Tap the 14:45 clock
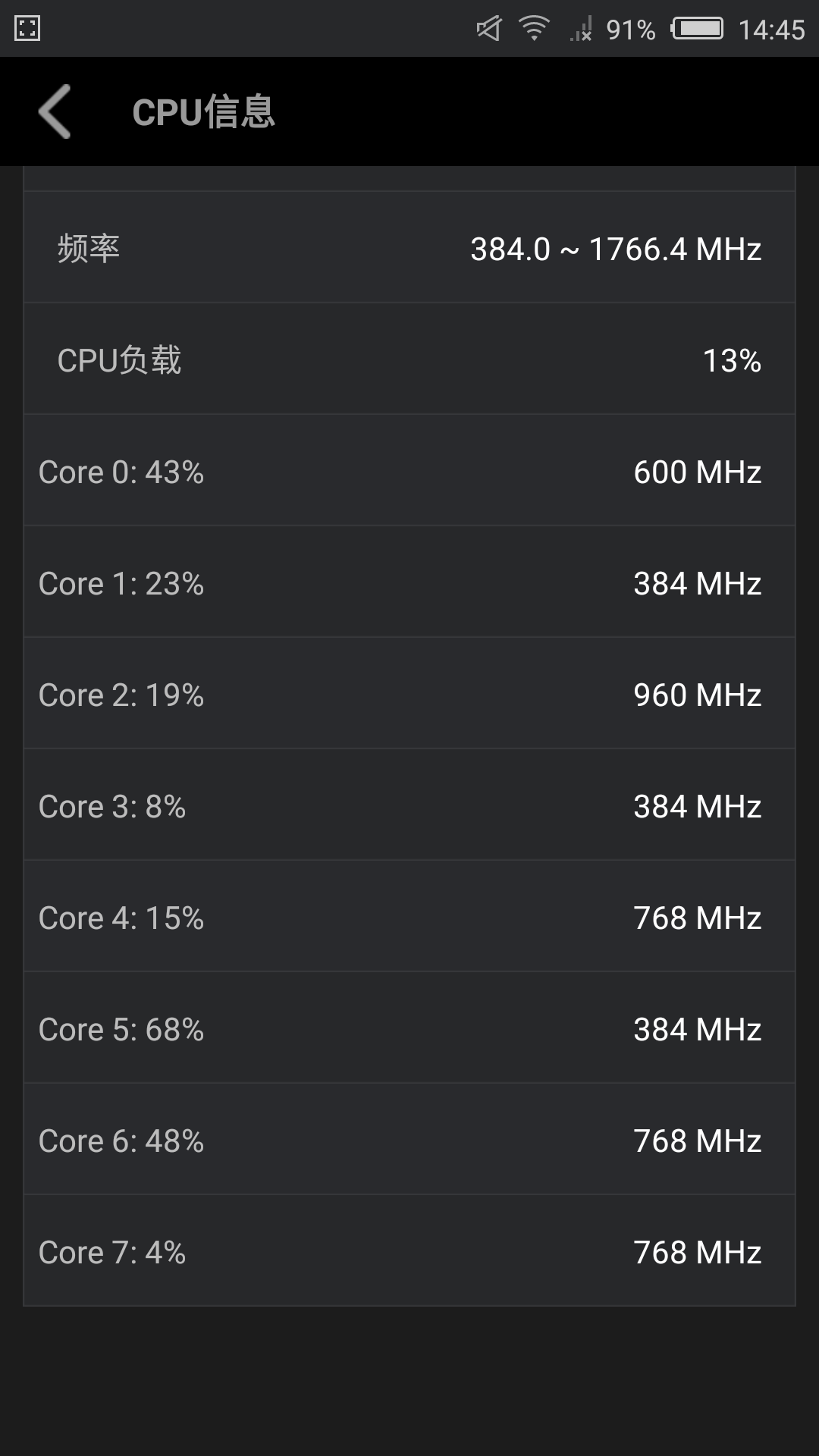 [x=771, y=30]
